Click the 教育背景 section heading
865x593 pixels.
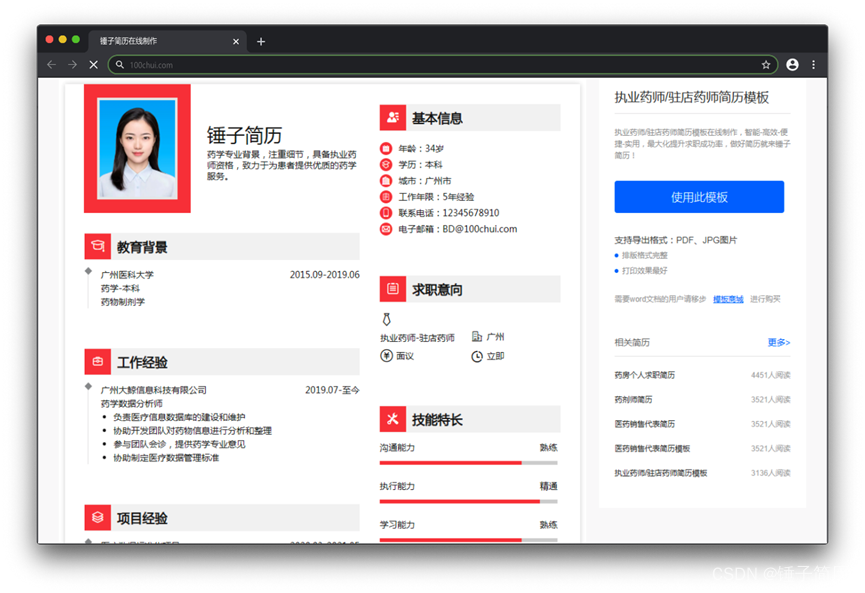click(x=142, y=247)
